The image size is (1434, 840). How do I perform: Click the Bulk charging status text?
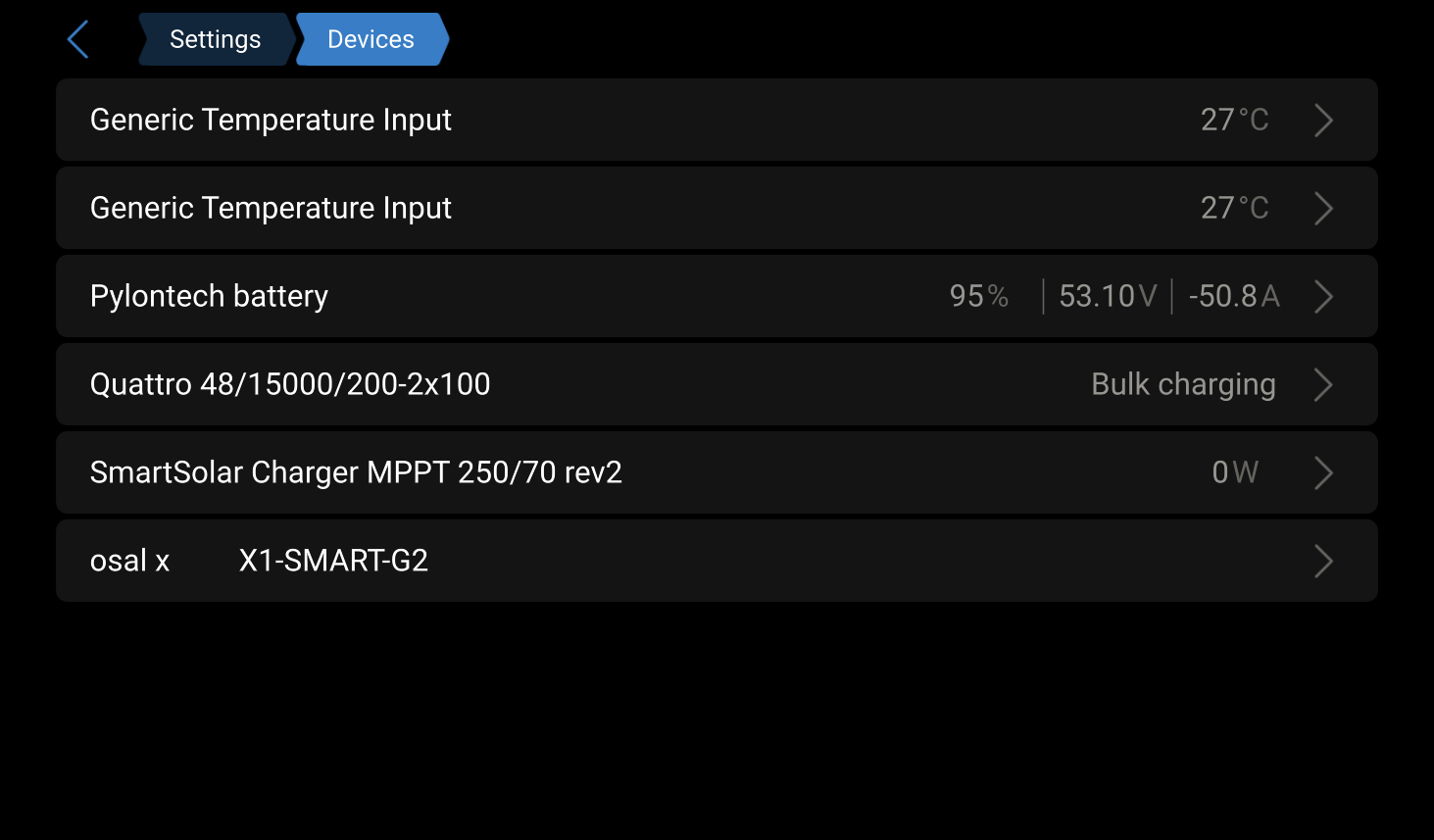point(1183,384)
